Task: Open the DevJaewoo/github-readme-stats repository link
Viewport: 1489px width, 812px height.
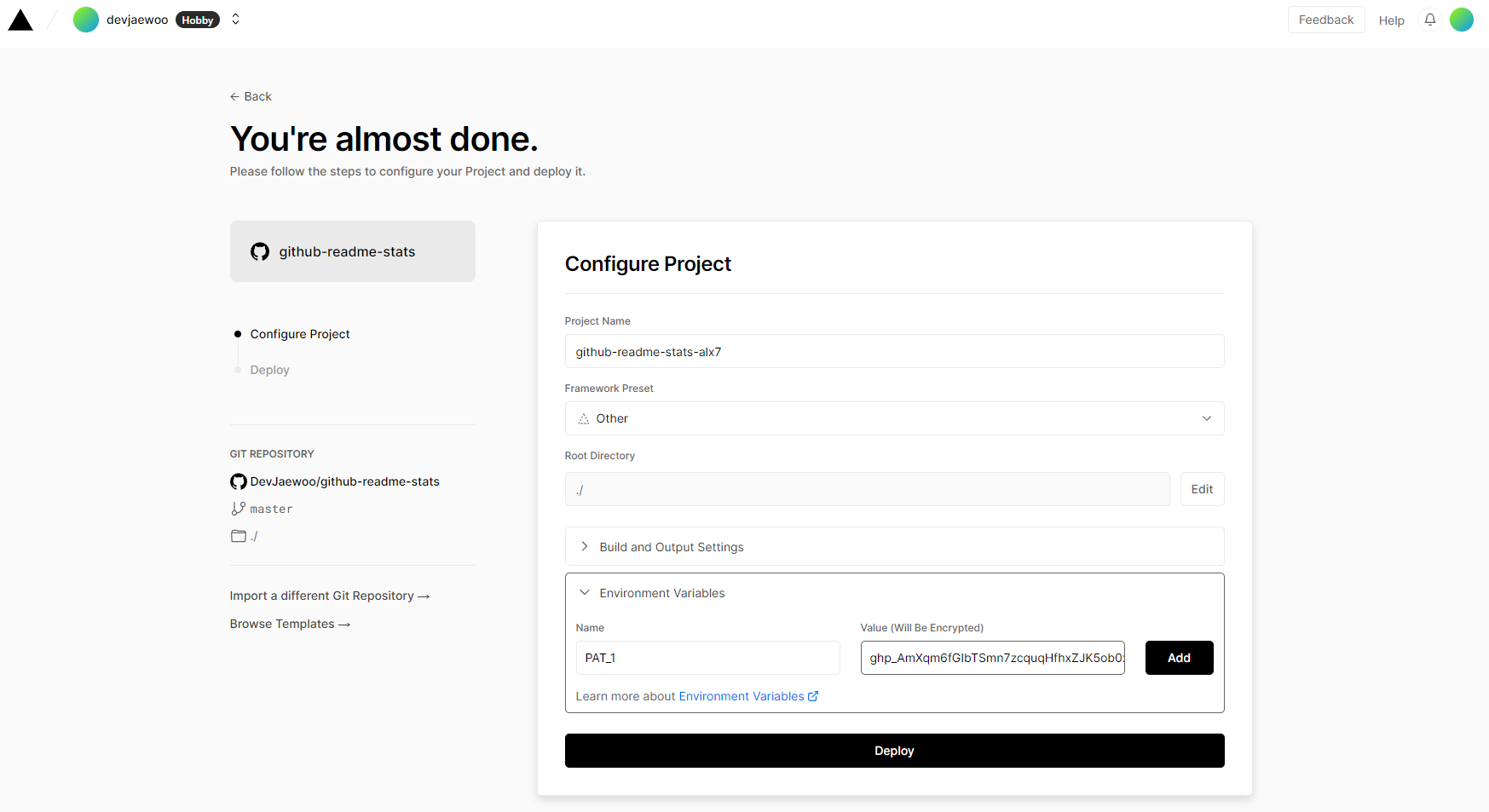Action: click(344, 481)
